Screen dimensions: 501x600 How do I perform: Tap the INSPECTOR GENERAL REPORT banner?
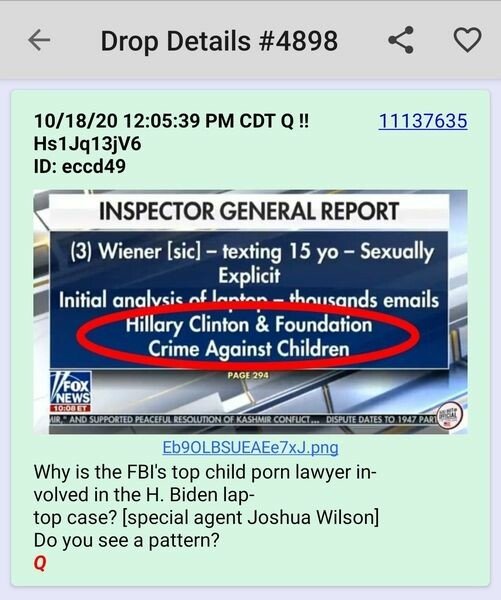(249, 211)
